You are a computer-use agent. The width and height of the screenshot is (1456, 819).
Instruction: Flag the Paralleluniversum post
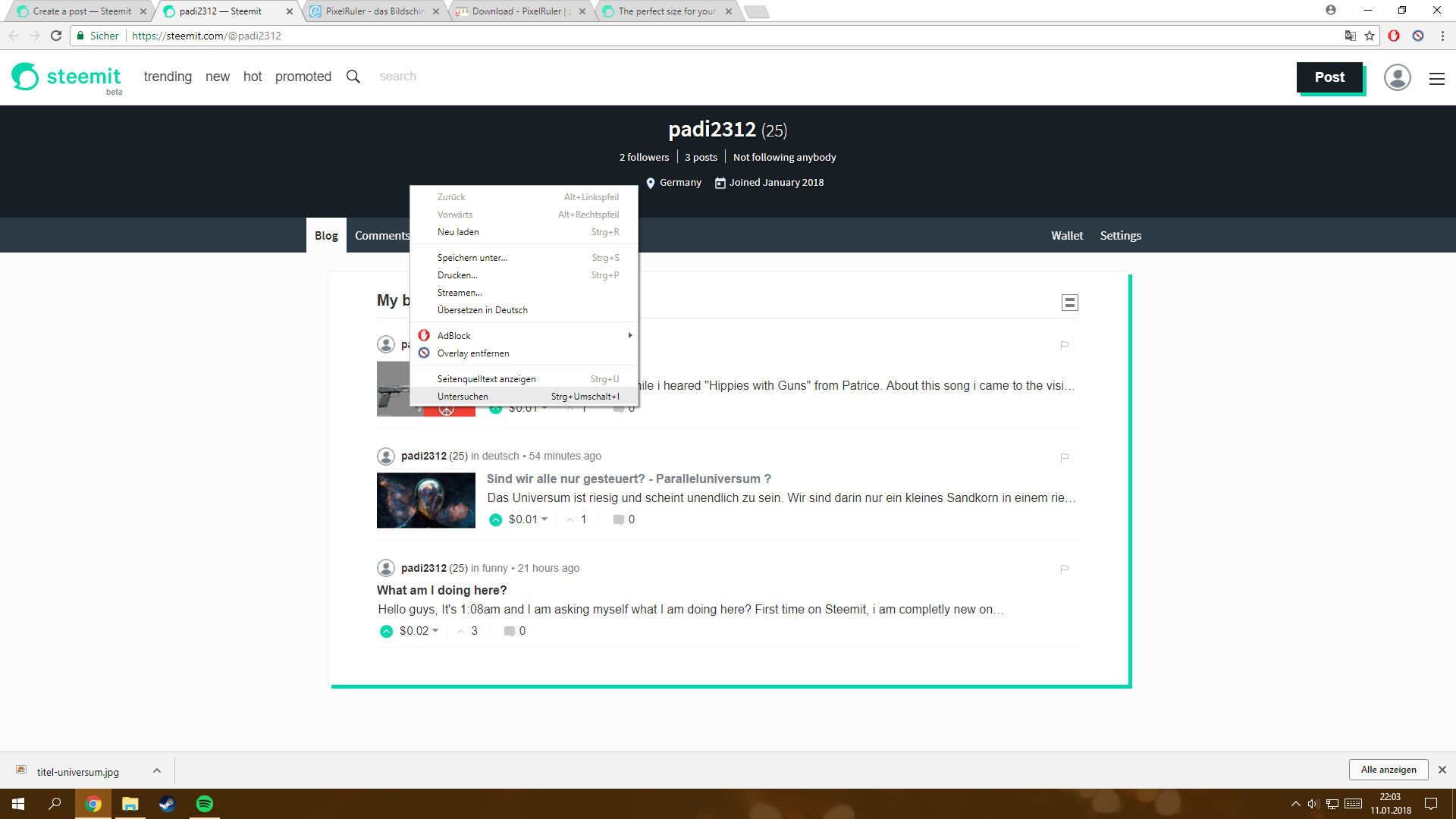point(1064,457)
